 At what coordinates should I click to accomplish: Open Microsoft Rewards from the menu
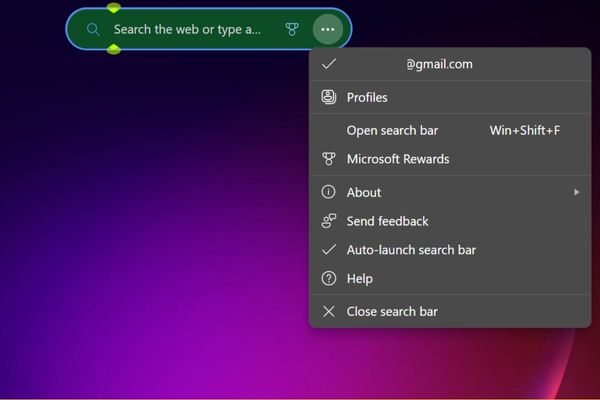point(398,159)
